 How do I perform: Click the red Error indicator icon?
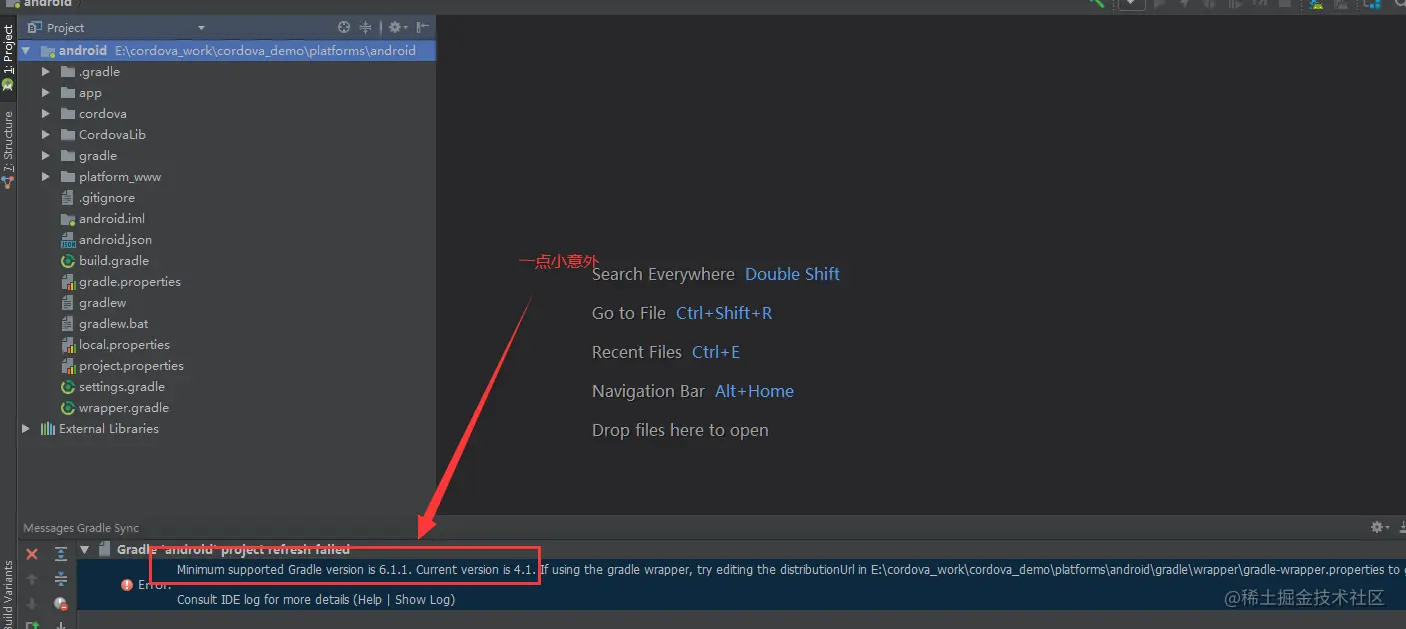(127, 585)
